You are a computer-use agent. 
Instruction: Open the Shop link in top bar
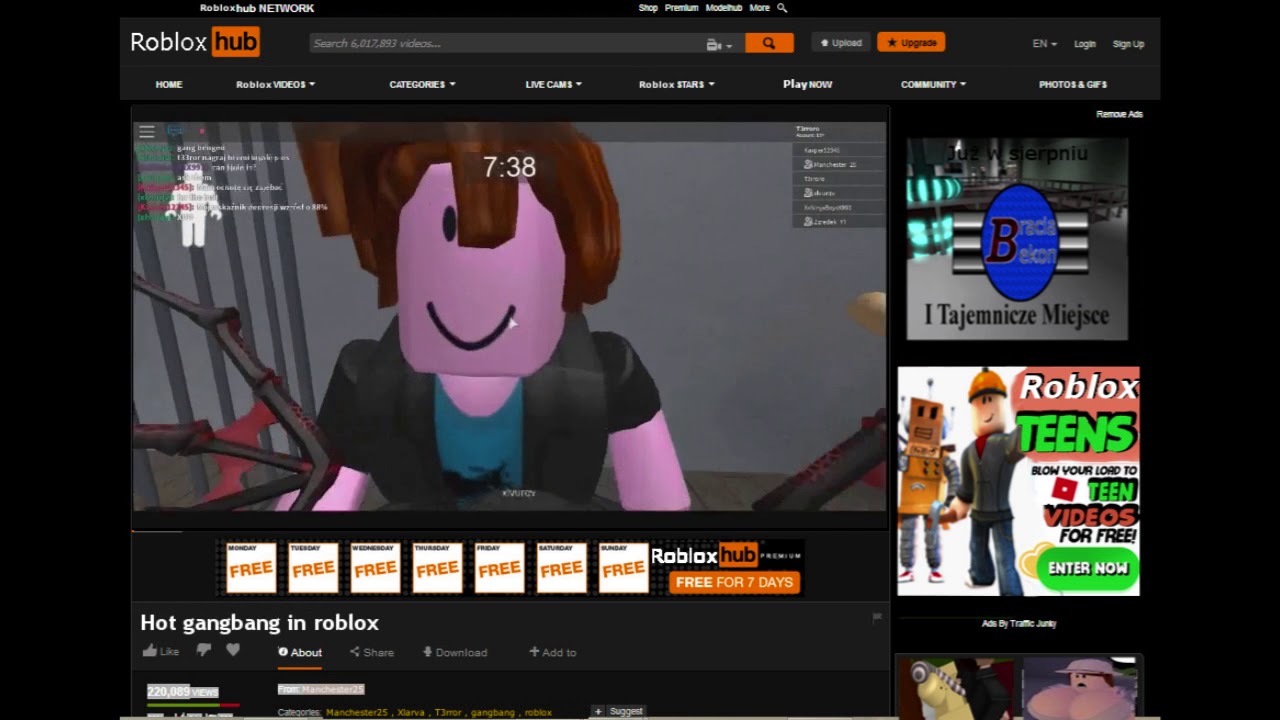click(648, 8)
